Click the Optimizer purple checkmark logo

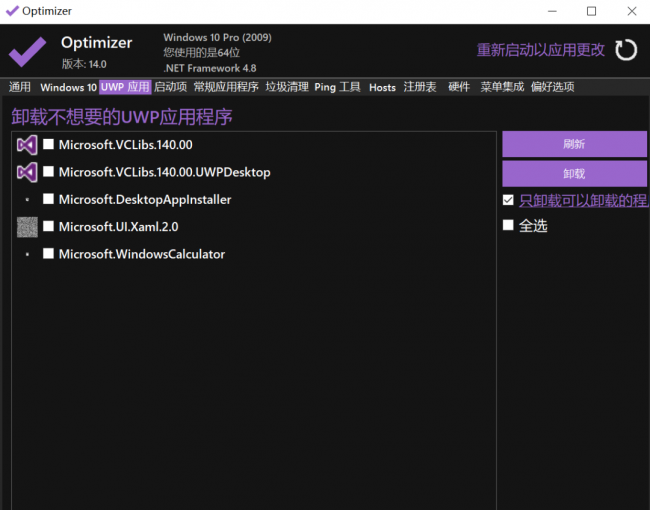coord(27,51)
